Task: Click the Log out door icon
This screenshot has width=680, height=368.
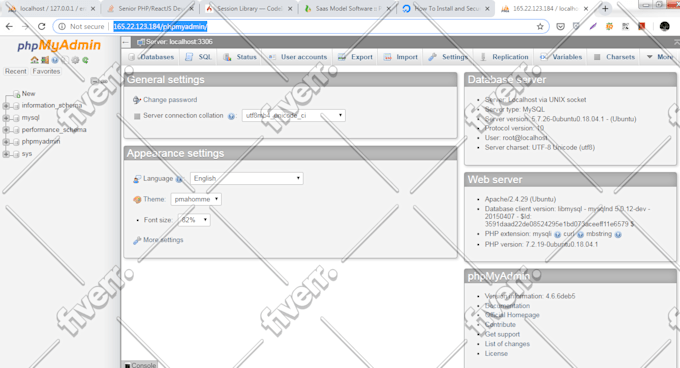Action: click(x=45, y=60)
